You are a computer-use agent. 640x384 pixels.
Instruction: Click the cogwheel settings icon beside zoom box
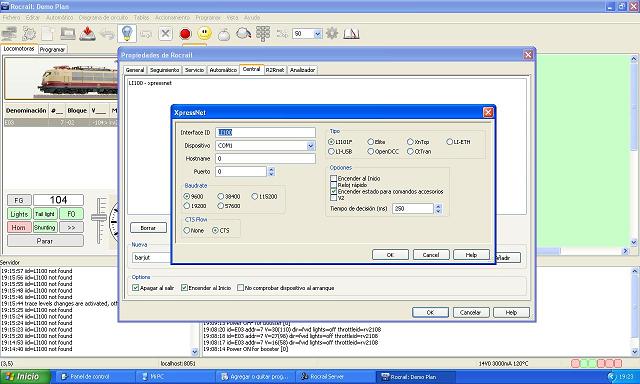(x=332, y=33)
